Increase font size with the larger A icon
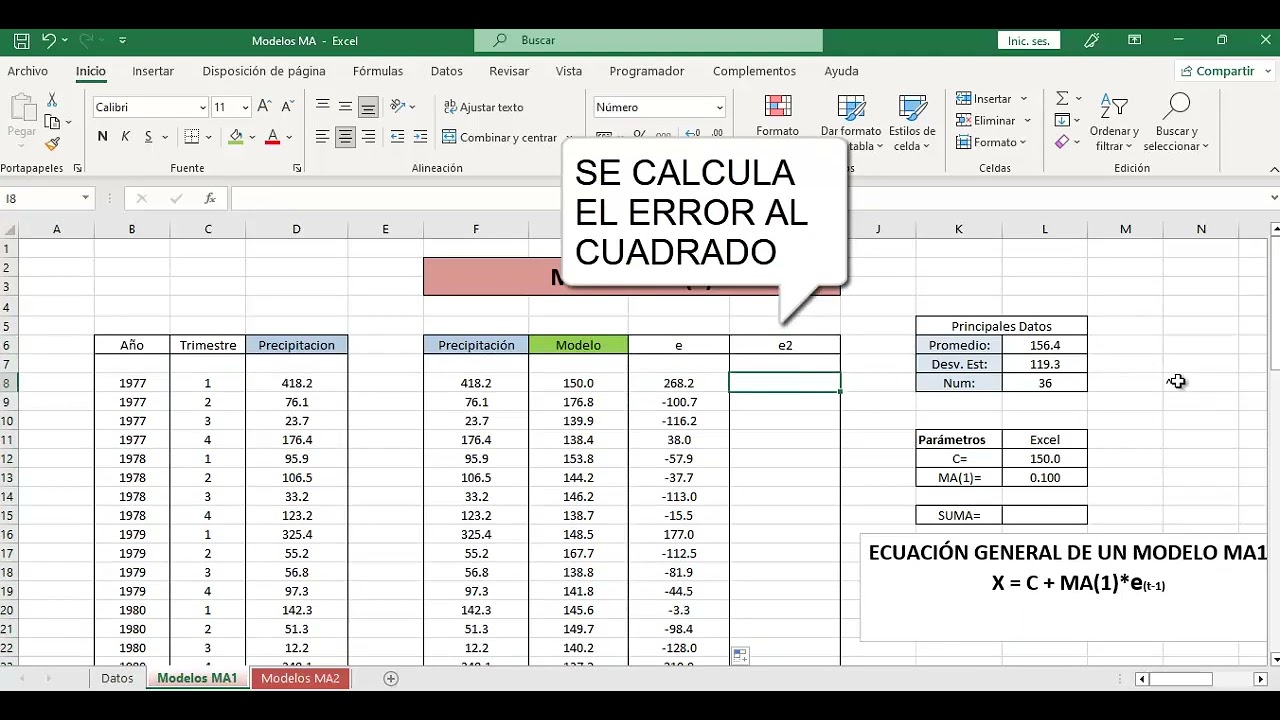 pyautogui.click(x=264, y=106)
